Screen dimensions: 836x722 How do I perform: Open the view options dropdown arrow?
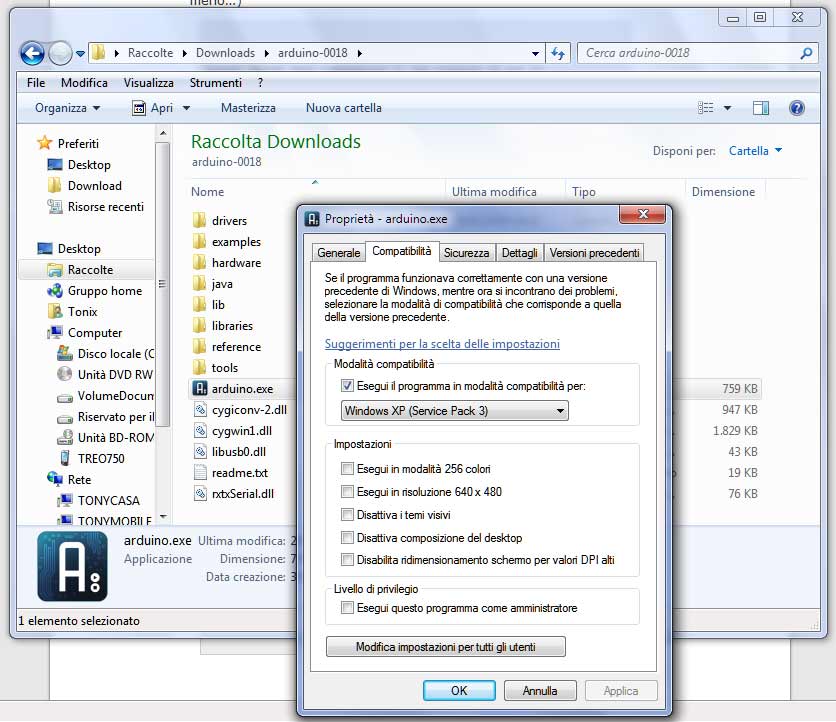[x=727, y=108]
